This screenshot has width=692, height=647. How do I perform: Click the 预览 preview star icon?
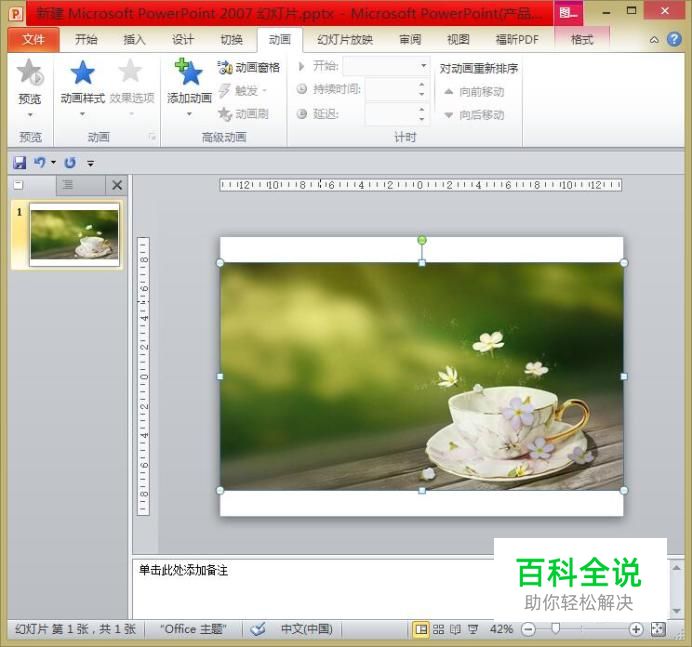tap(30, 72)
